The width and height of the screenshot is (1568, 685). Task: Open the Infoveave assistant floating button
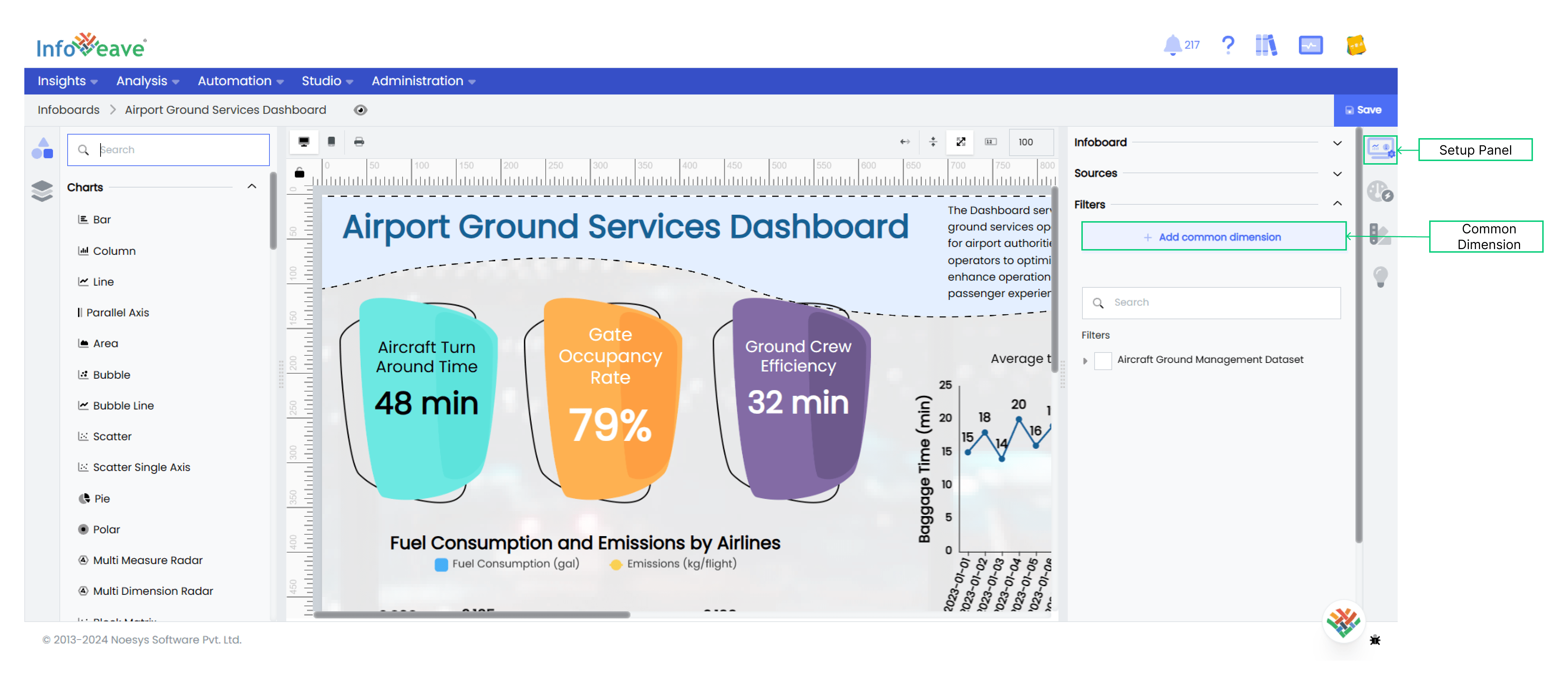pos(1343,622)
